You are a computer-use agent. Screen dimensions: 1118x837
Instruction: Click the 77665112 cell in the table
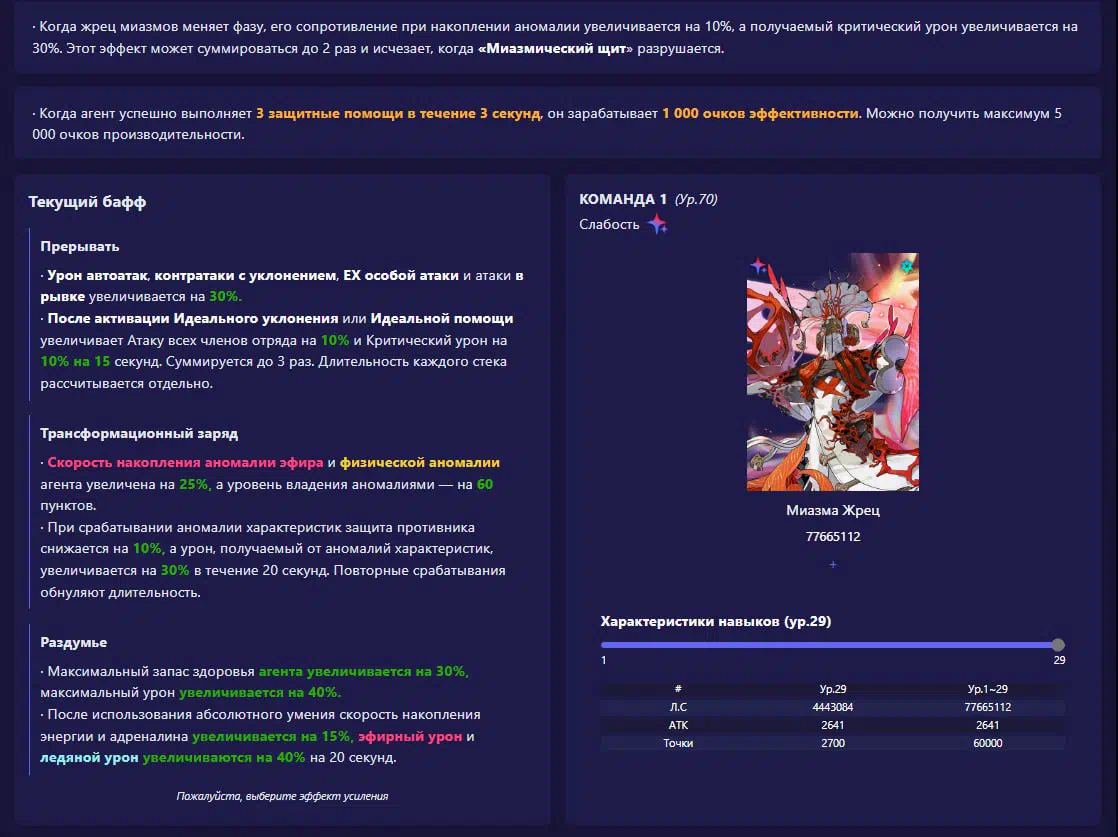[x=988, y=707]
